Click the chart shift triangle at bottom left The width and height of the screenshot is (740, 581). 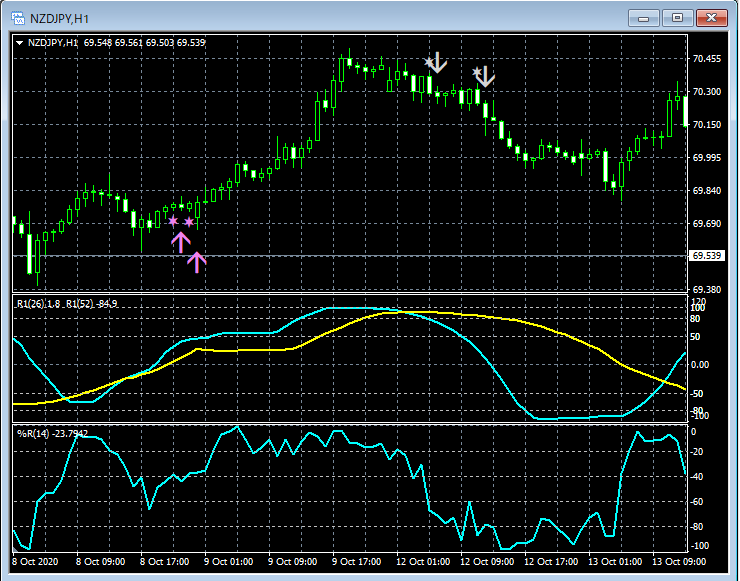(14, 549)
